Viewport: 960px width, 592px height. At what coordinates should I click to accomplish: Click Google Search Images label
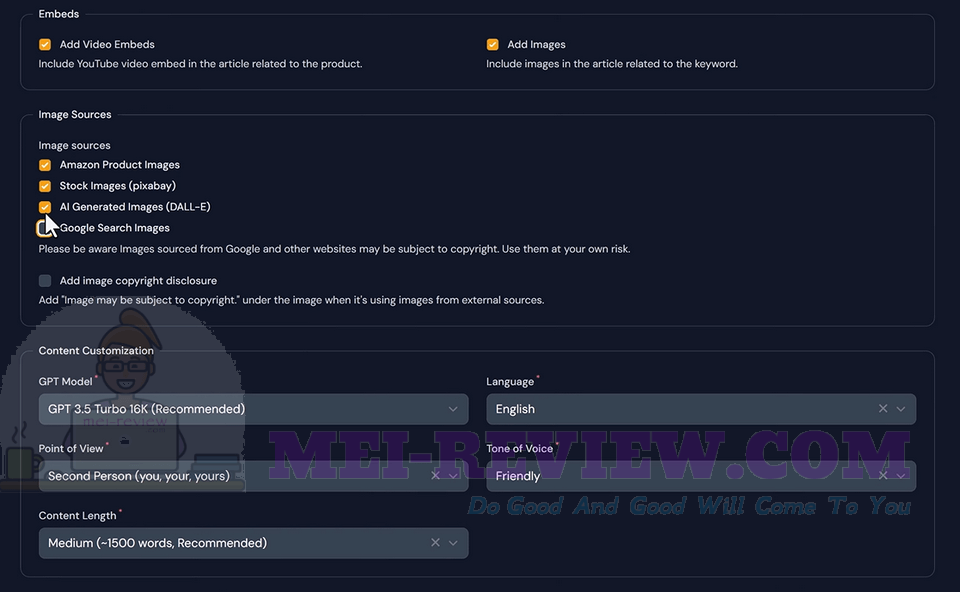tap(114, 228)
